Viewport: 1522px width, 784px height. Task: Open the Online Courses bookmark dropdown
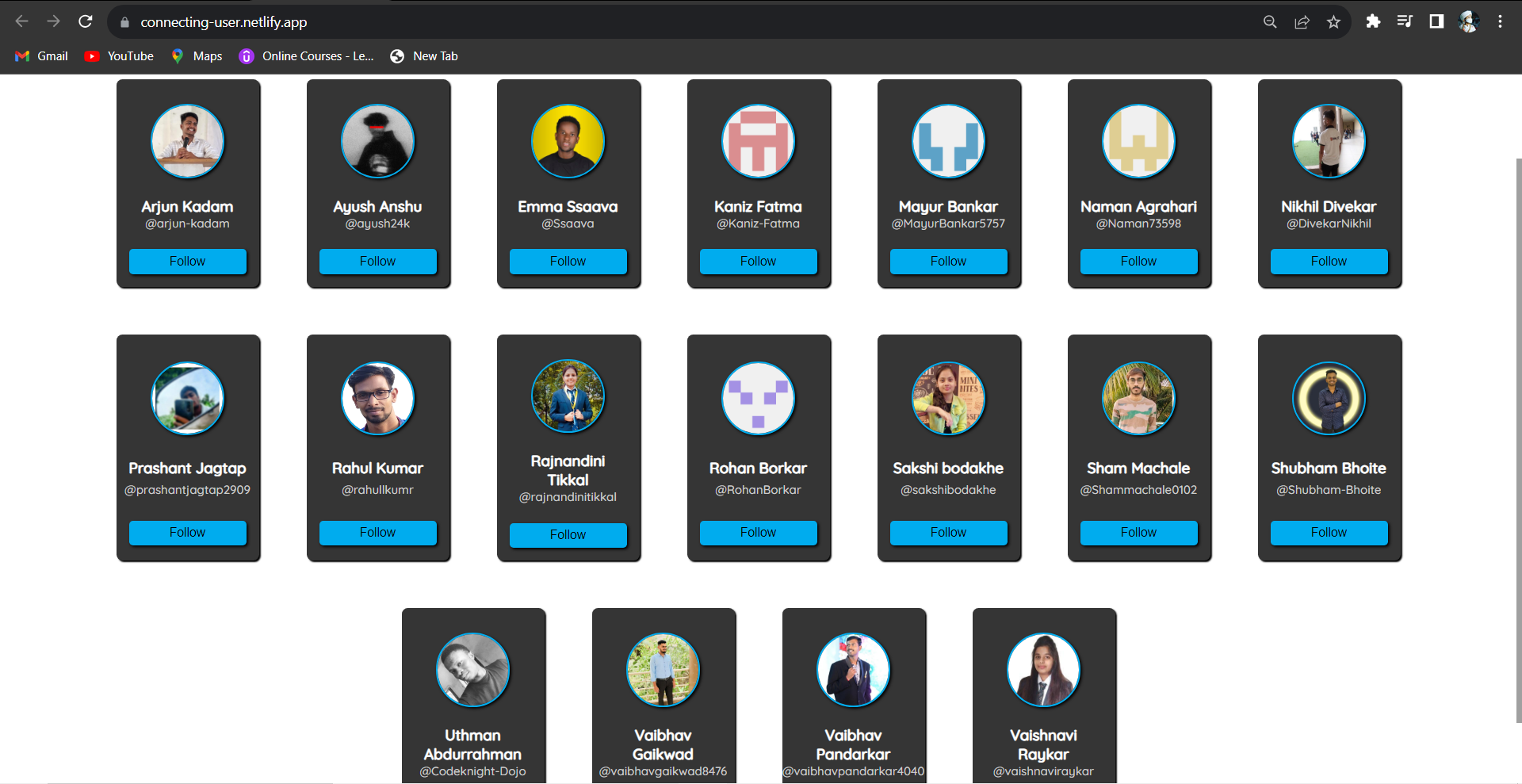(305, 55)
